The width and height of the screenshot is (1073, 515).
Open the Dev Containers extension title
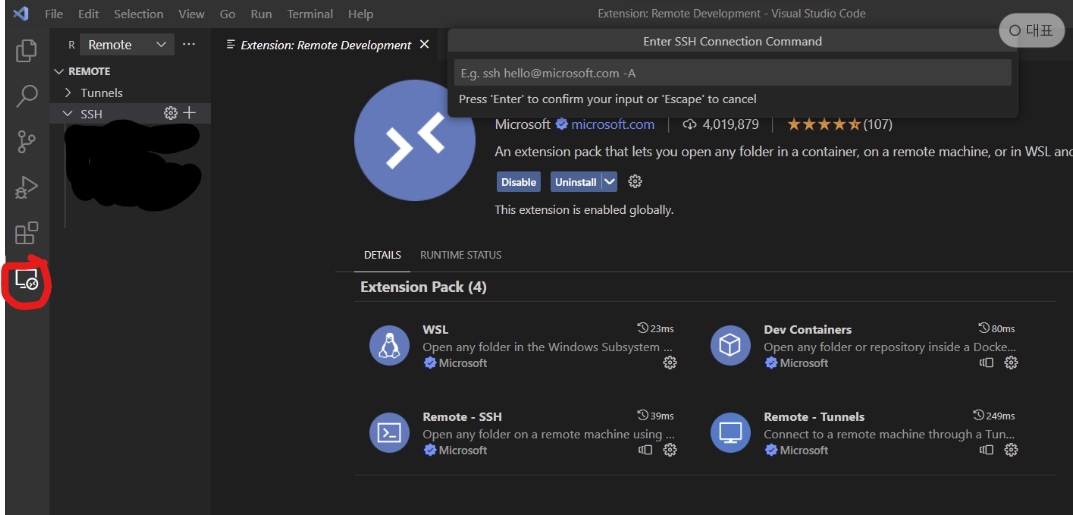click(807, 330)
